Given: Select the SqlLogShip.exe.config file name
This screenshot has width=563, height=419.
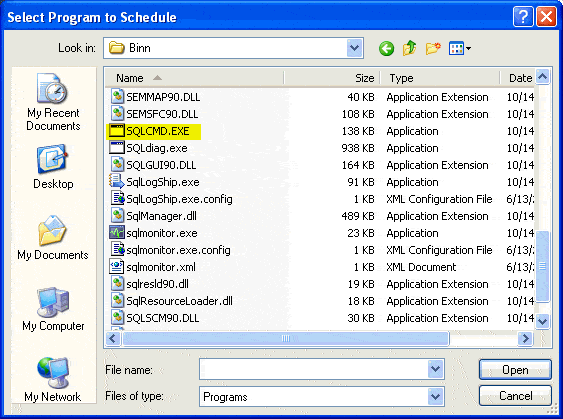Looking at the screenshot, I should pyautogui.click(x=179, y=199).
